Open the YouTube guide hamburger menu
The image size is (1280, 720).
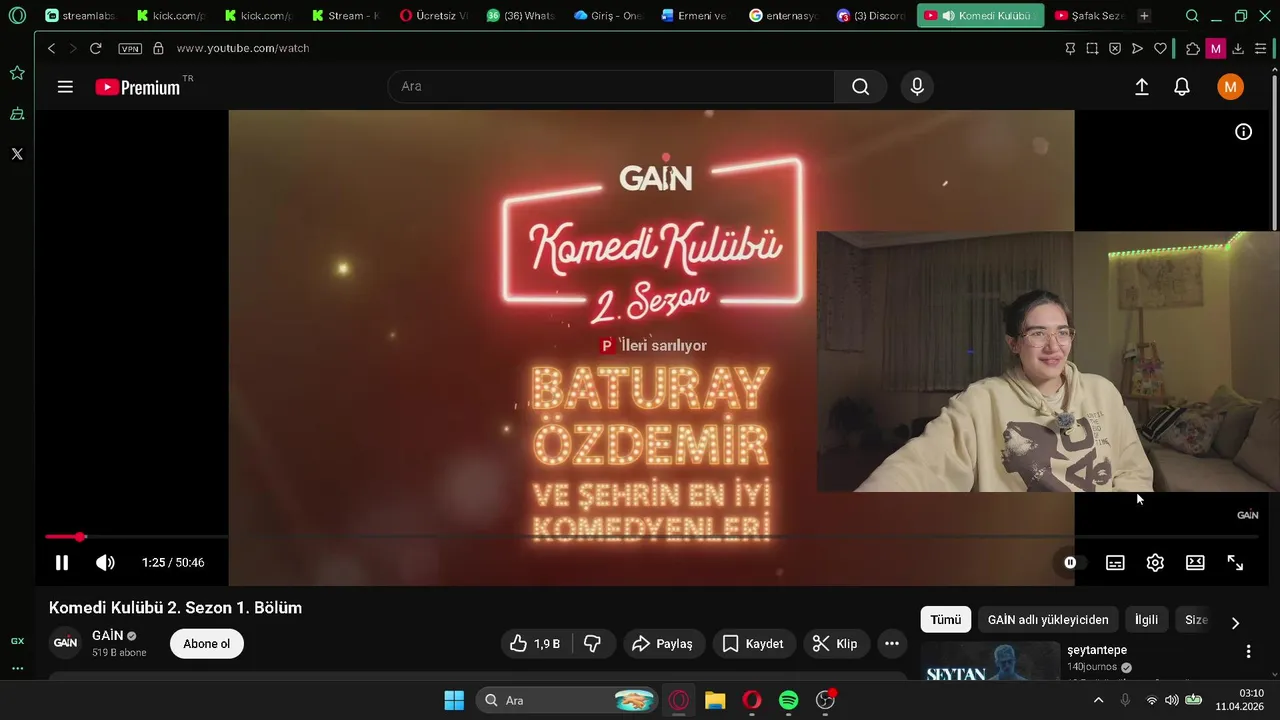(65, 87)
